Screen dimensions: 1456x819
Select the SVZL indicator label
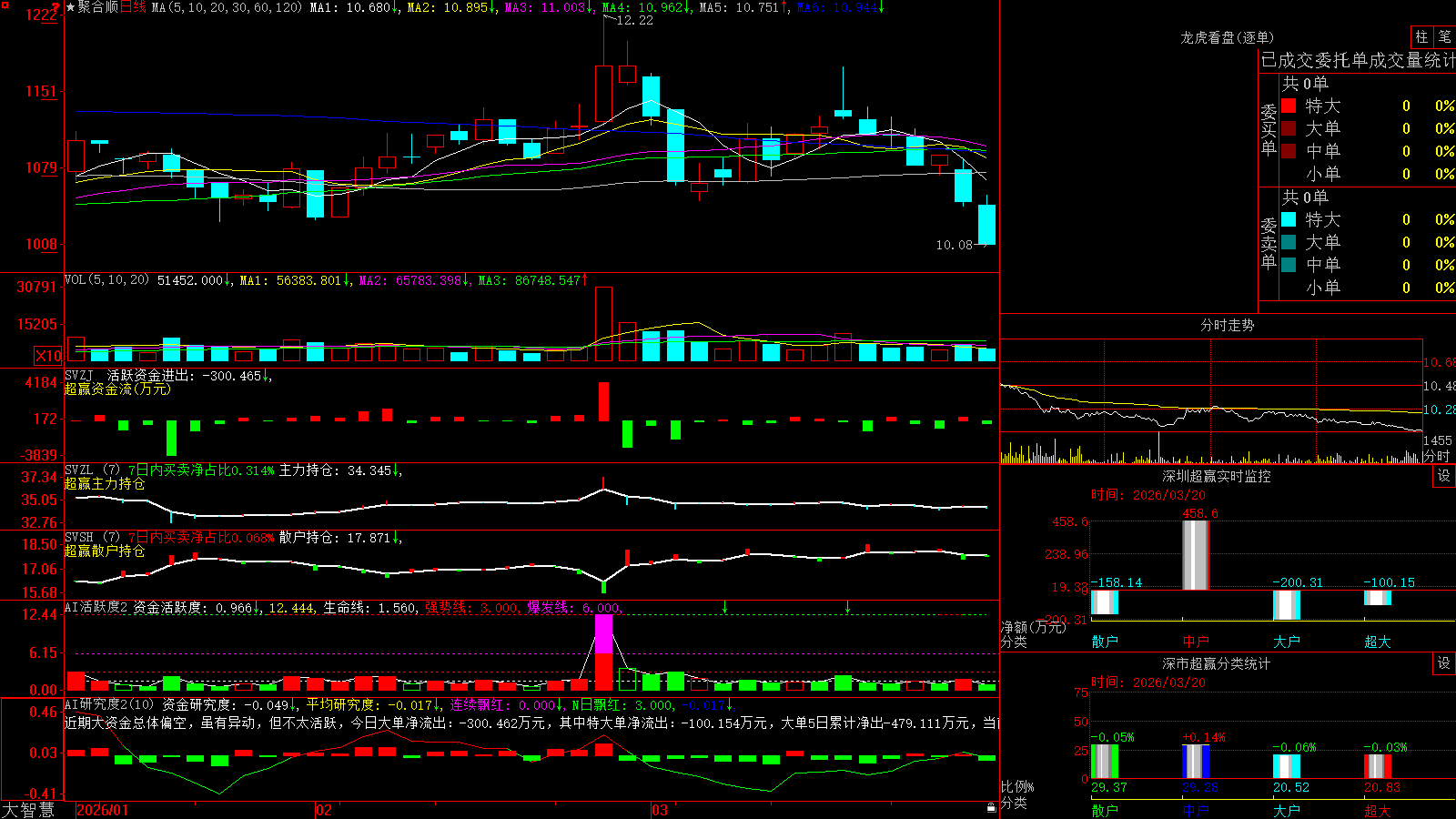click(x=79, y=470)
